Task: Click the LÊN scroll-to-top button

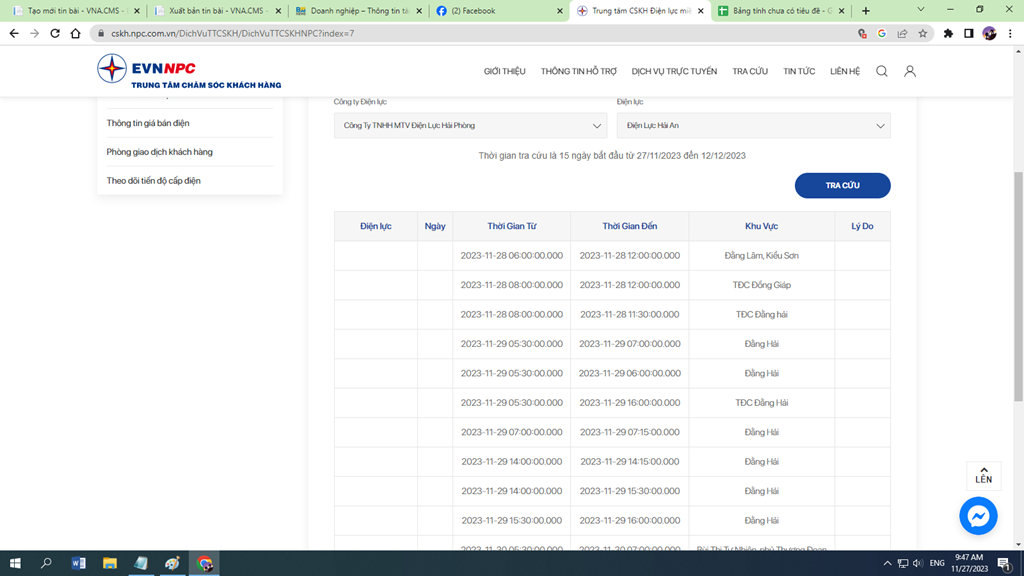Action: (983, 475)
